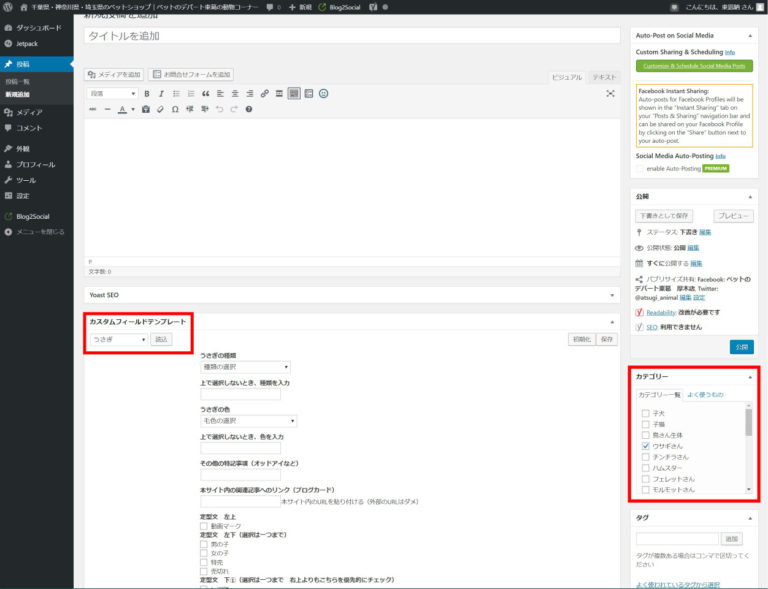
Task: Open the text color picker arrow
Action: point(133,109)
